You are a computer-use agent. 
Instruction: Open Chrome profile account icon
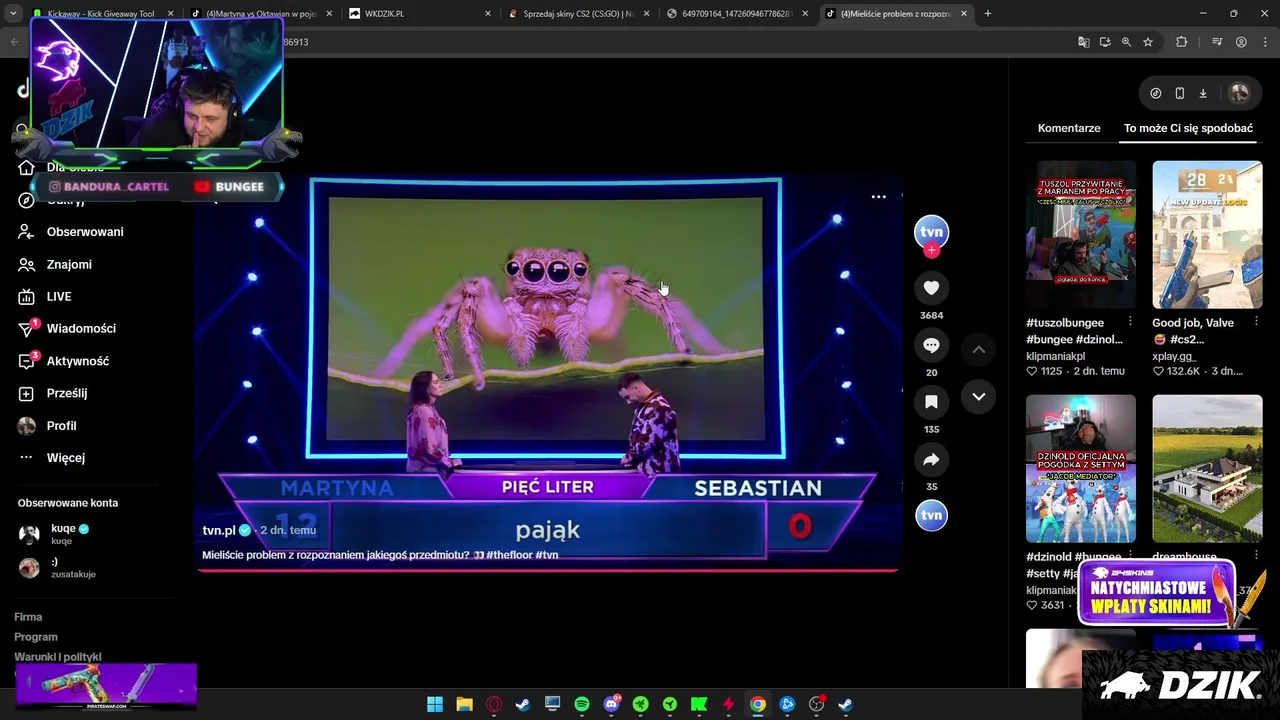pyautogui.click(x=1241, y=42)
